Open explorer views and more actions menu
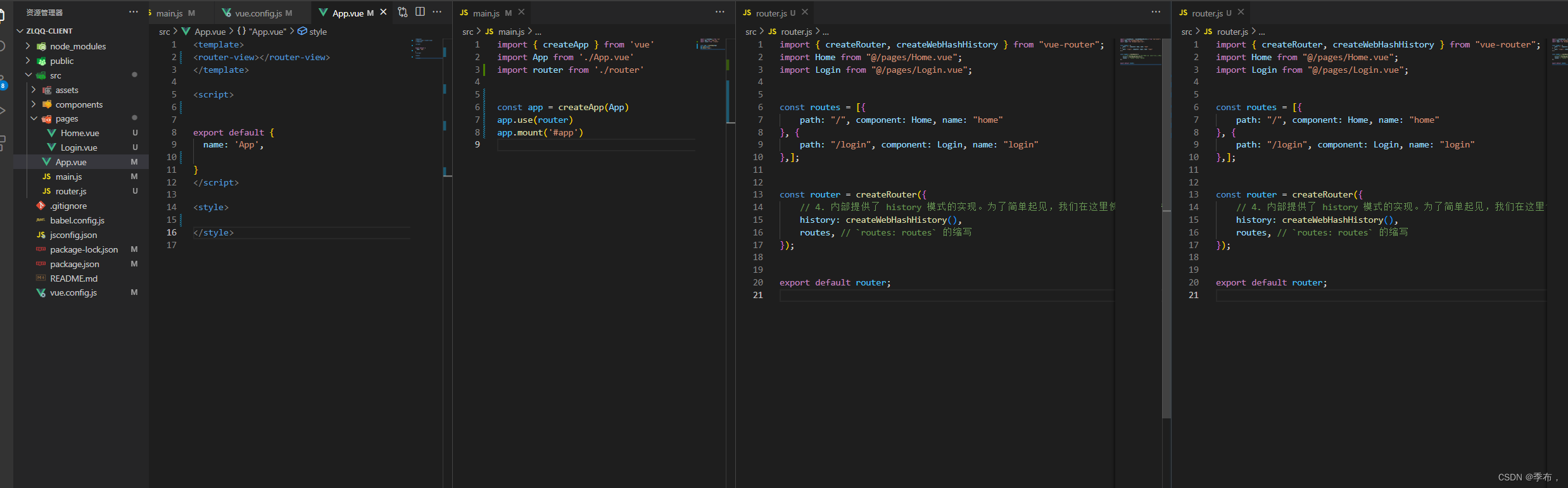This screenshot has height=488, width=1568. 133,12
